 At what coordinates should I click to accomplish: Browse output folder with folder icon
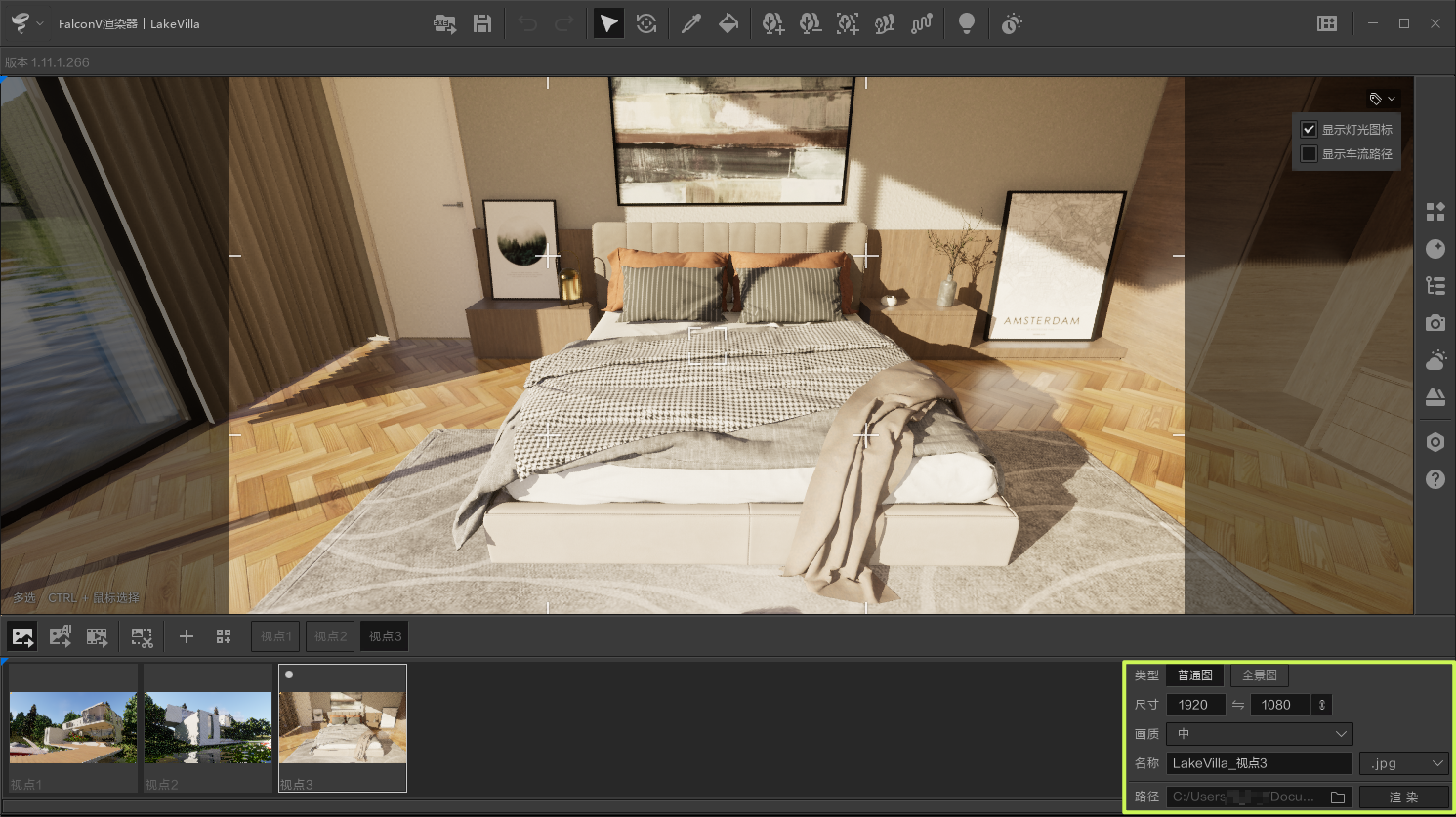(1339, 797)
